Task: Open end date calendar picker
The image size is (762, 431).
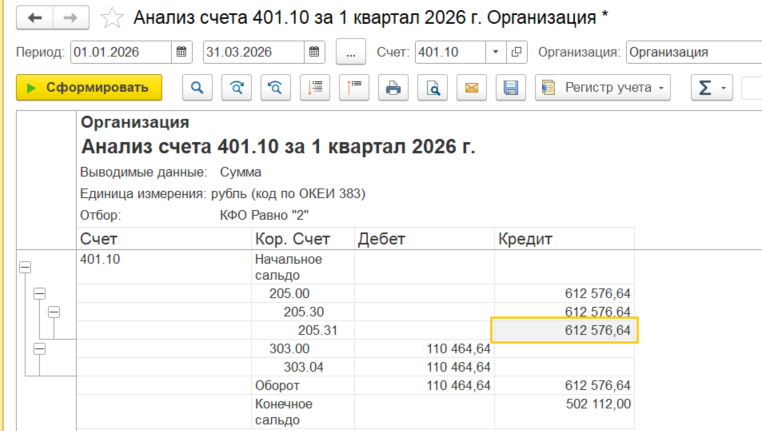Action: [314, 52]
